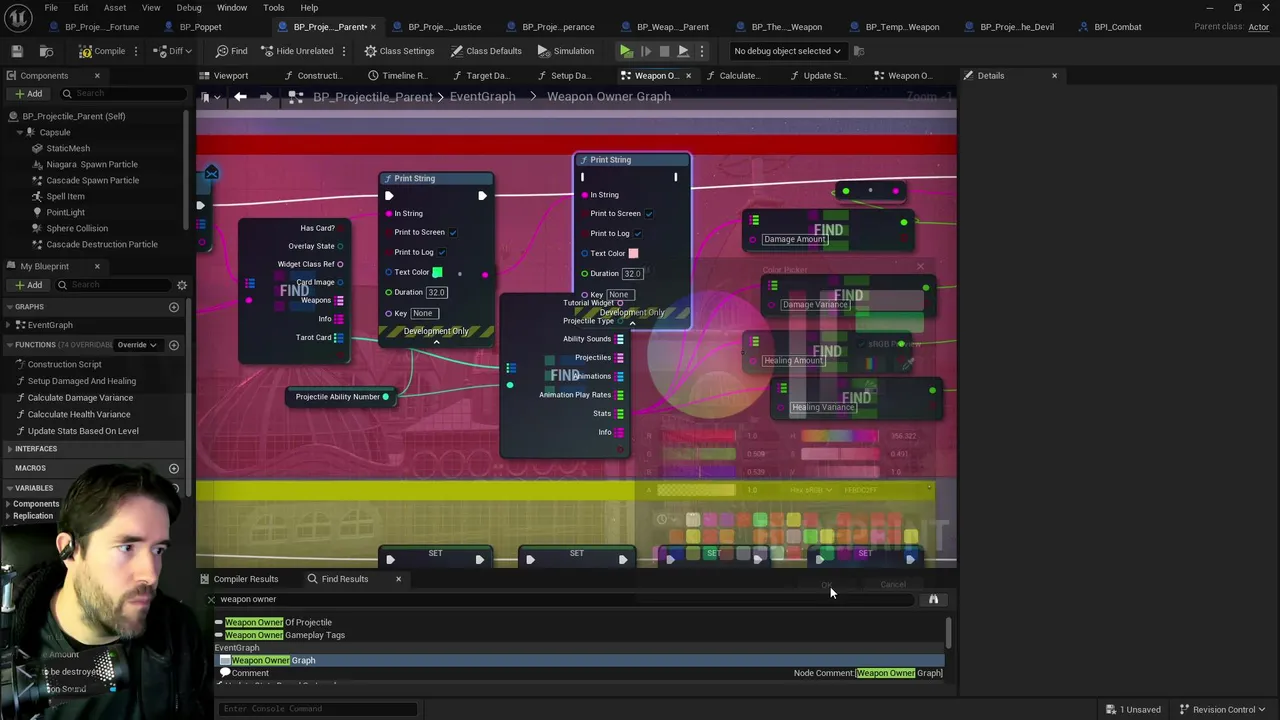The width and height of the screenshot is (1280, 720).
Task: Close the Find Results tab
Action: [398, 579]
